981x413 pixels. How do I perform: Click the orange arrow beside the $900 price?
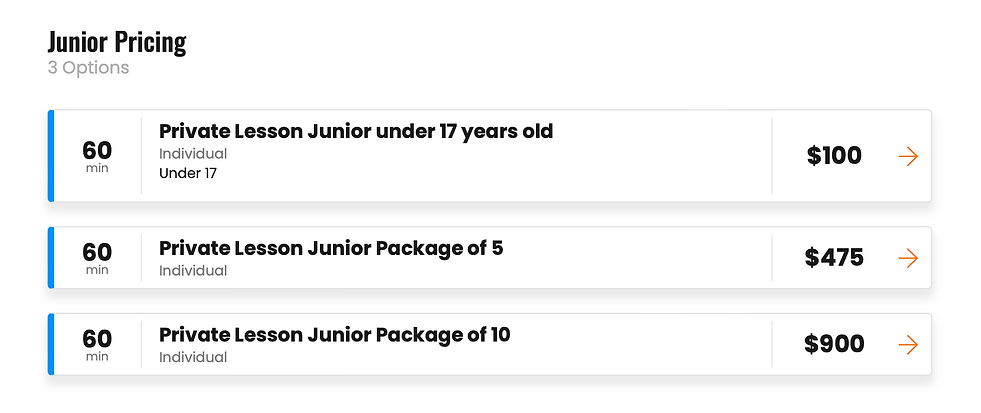(x=907, y=345)
